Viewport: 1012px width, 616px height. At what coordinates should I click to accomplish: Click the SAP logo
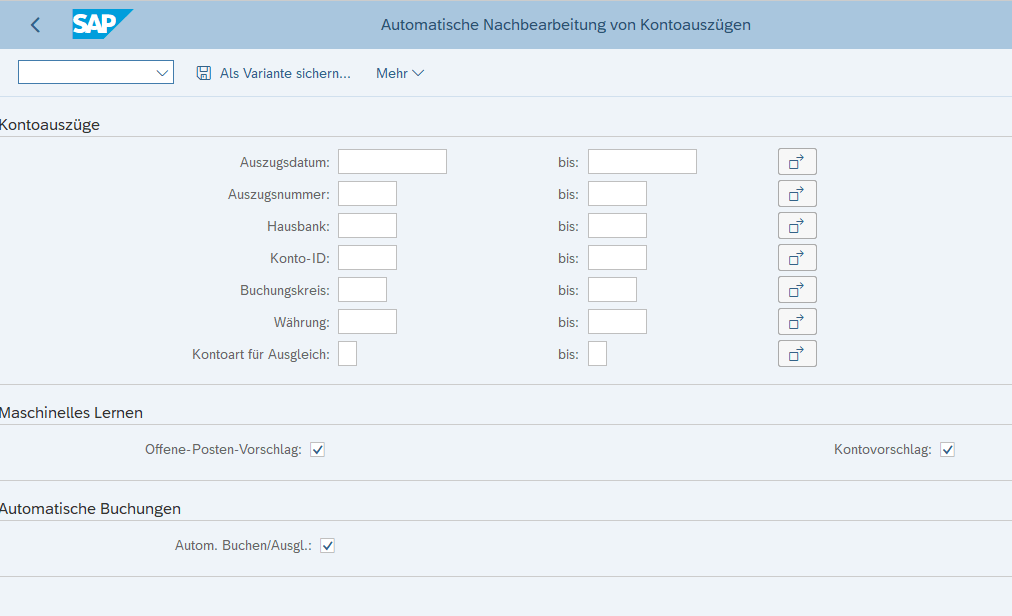coord(101,25)
